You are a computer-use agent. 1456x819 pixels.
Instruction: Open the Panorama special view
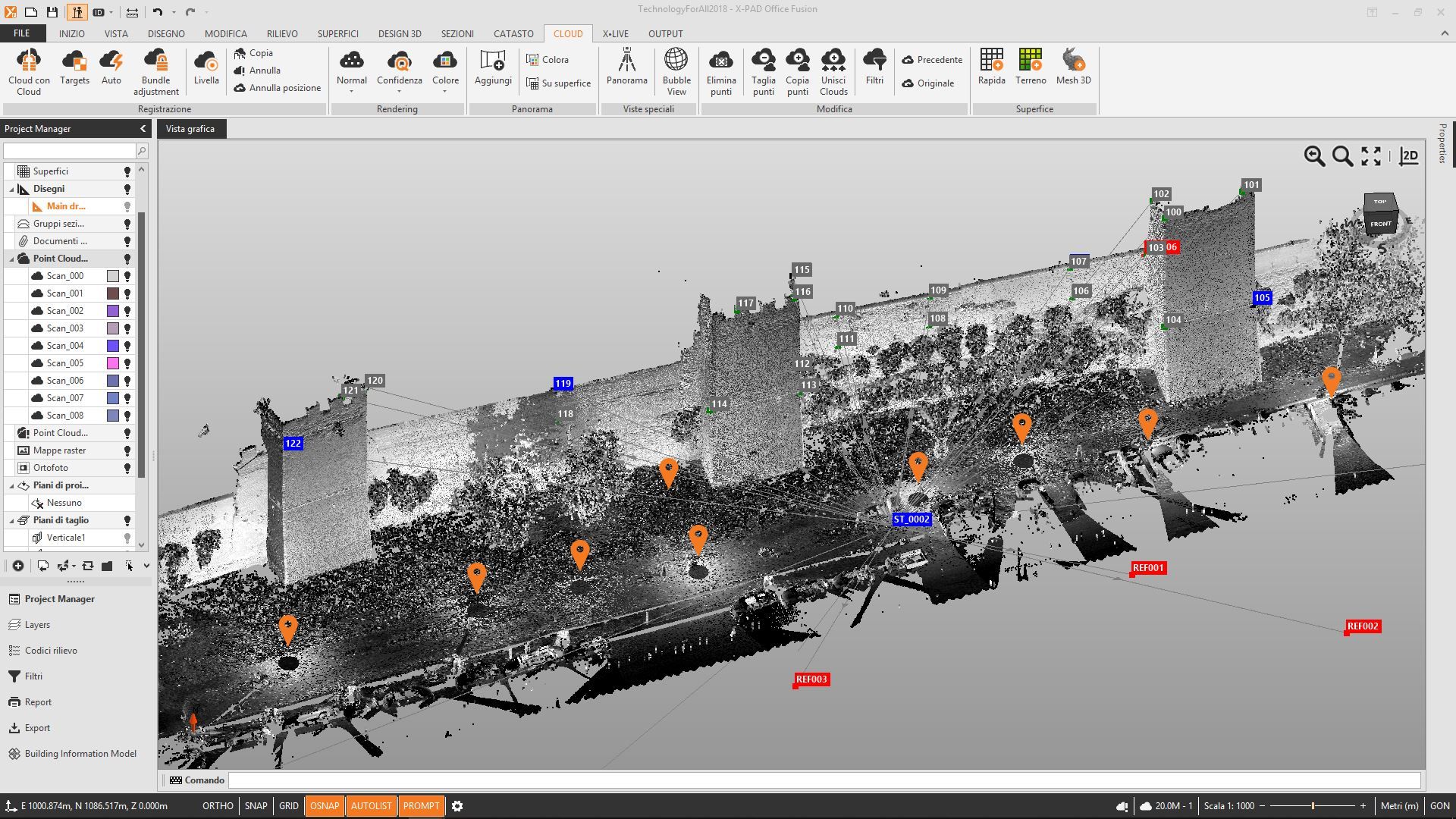626,68
